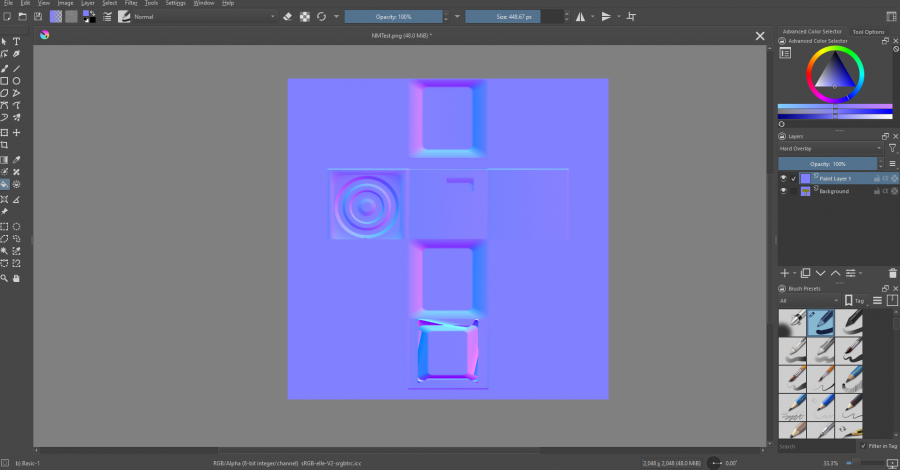This screenshot has height=470, width=900.
Task: Click the Freehand Brush tool
Action: (x=5, y=68)
